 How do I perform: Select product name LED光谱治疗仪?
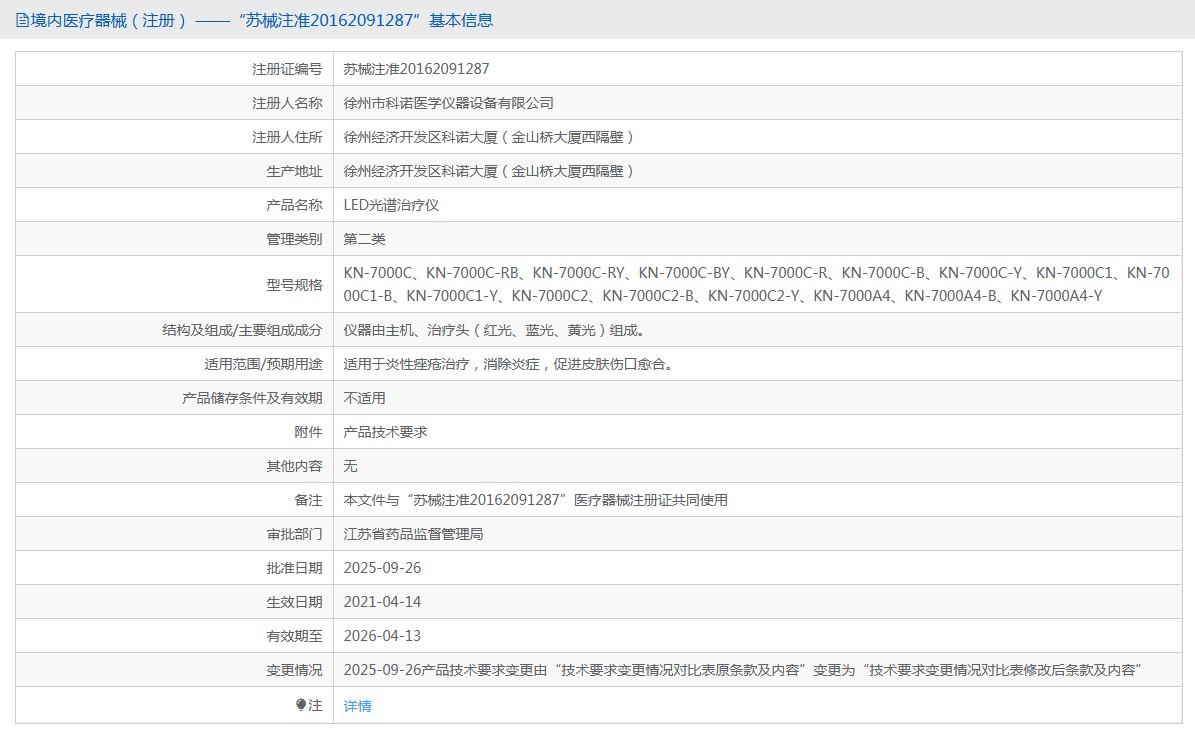pyautogui.click(x=391, y=205)
